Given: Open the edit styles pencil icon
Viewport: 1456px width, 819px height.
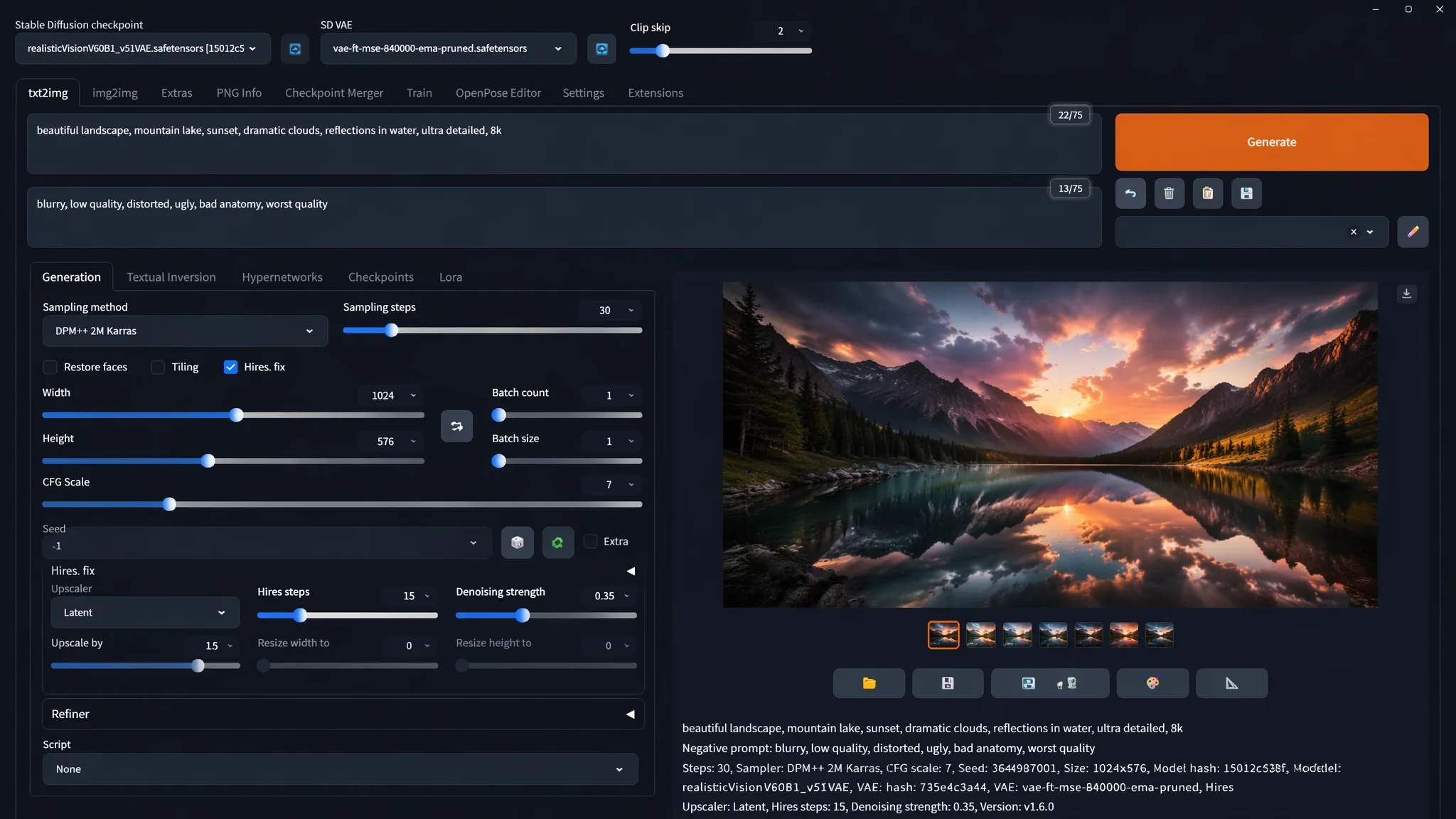Looking at the screenshot, I should pos(1413,232).
